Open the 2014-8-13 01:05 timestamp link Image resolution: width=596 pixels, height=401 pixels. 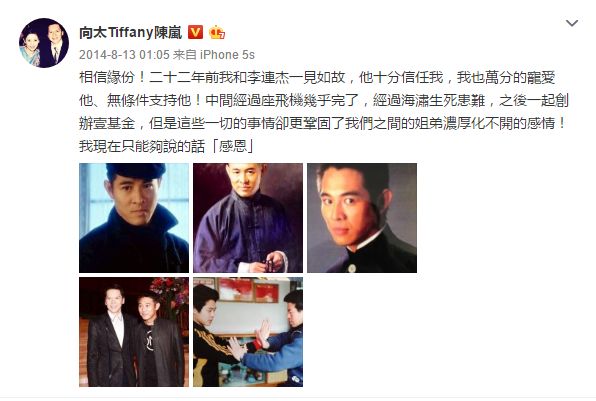[x=124, y=55]
